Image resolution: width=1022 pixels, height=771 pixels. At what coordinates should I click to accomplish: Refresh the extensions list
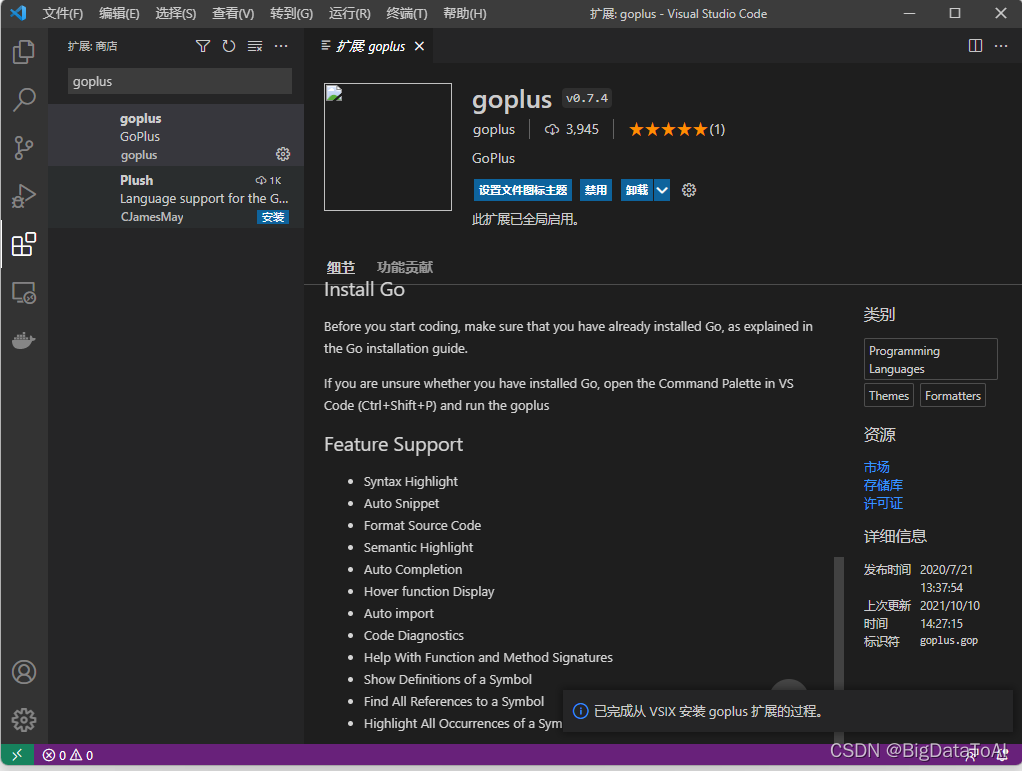tap(229, 46)
